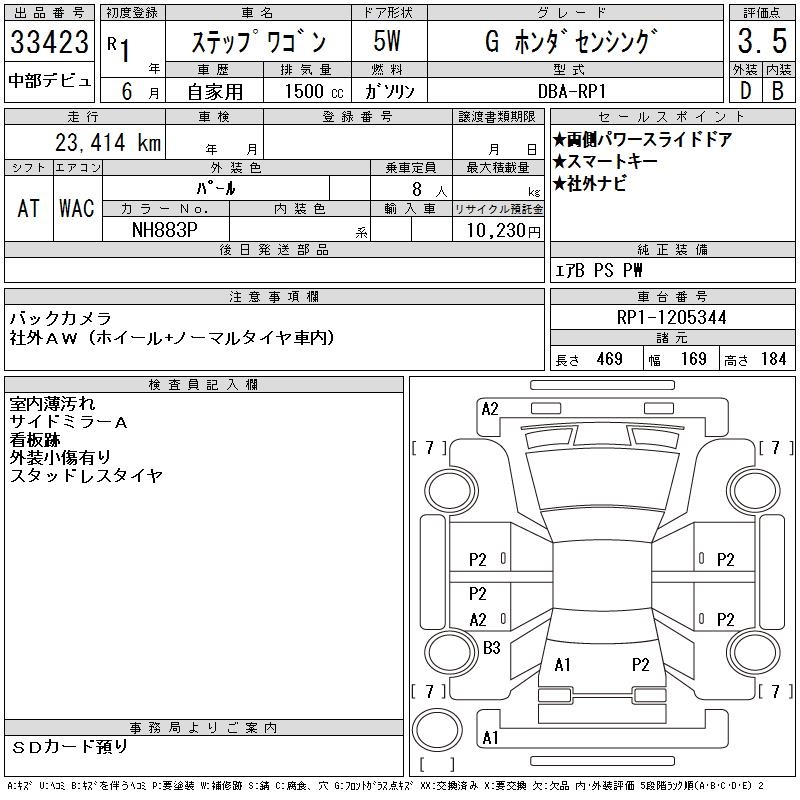Click the grade G ホンダセンシング
This screenshot has width=800, height=800.
(x=571, y=41)
